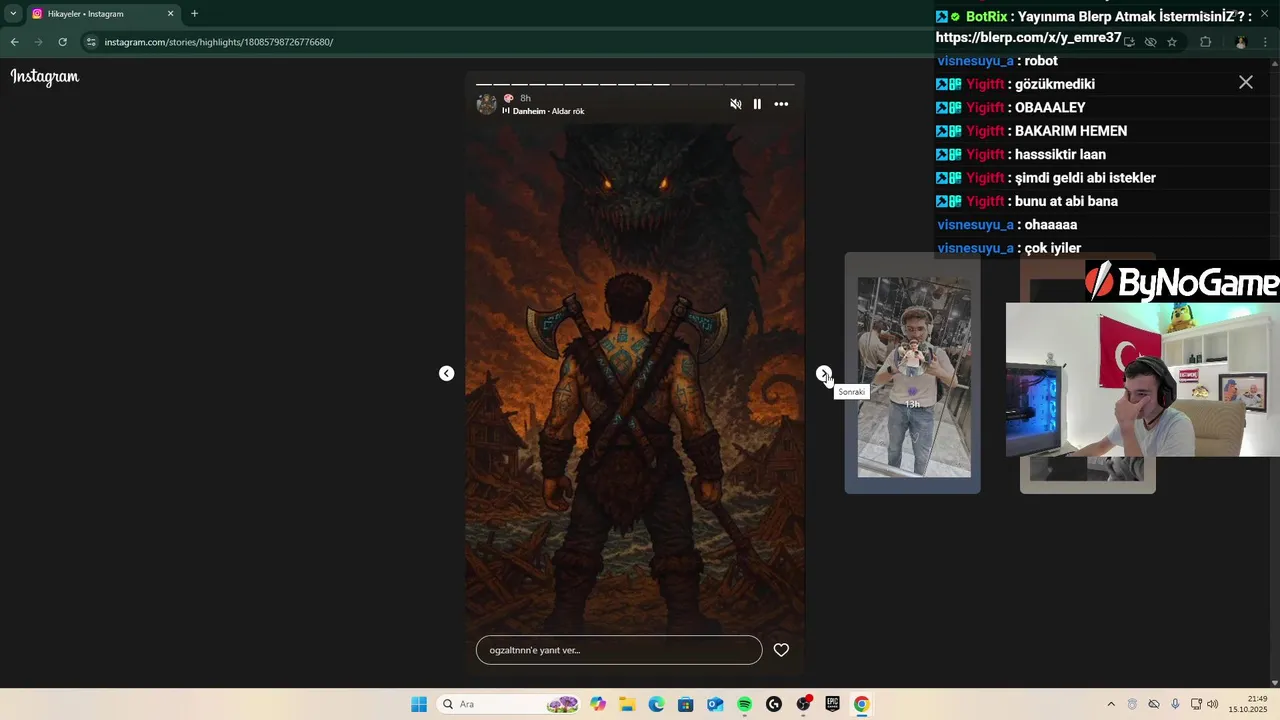This screenshot has height=720, width=1280.
Task: Click the chat message 'visnesuyu_a : robot'
Action: tap(997, 61)
